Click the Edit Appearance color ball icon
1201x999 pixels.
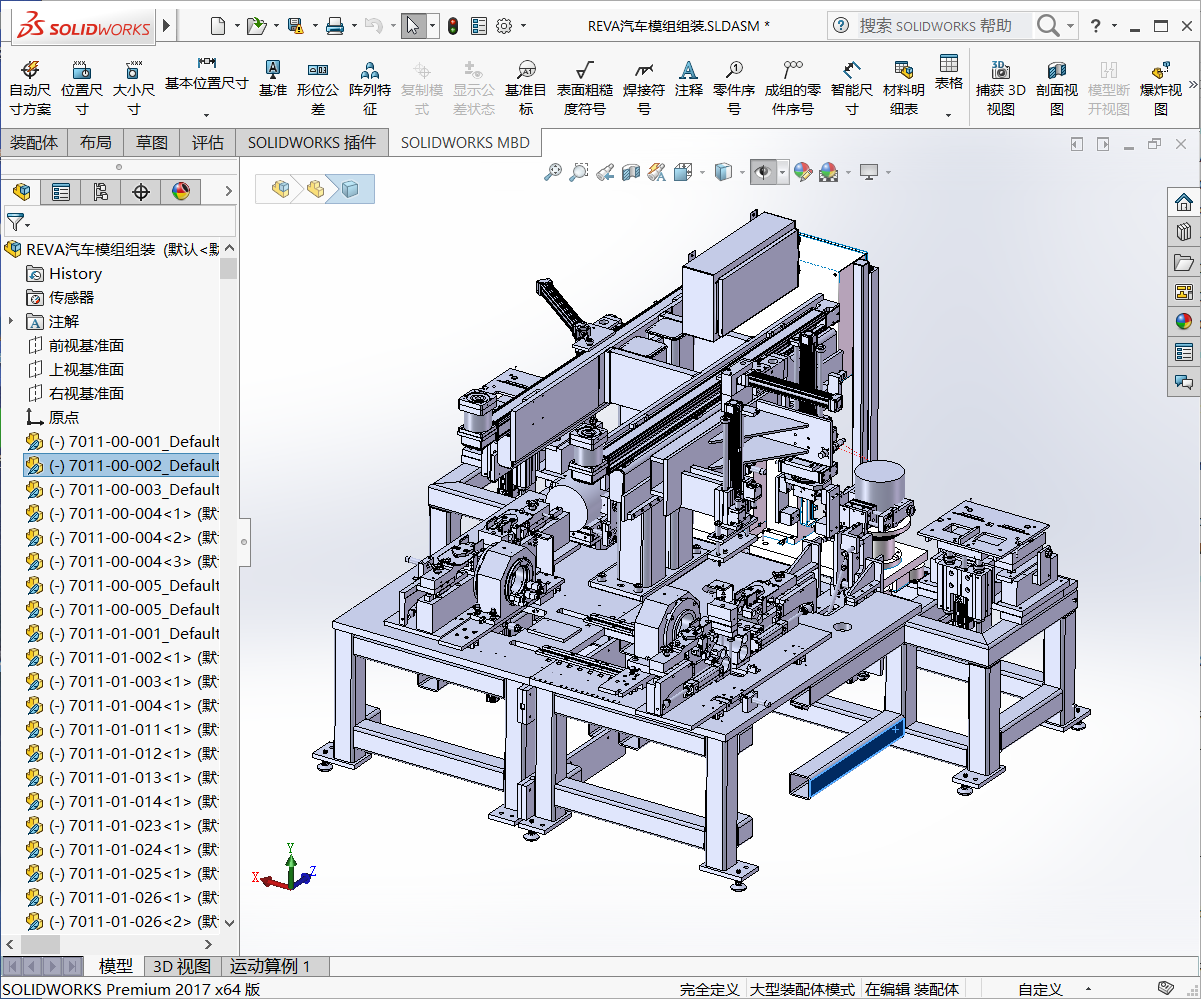(803, 172)
